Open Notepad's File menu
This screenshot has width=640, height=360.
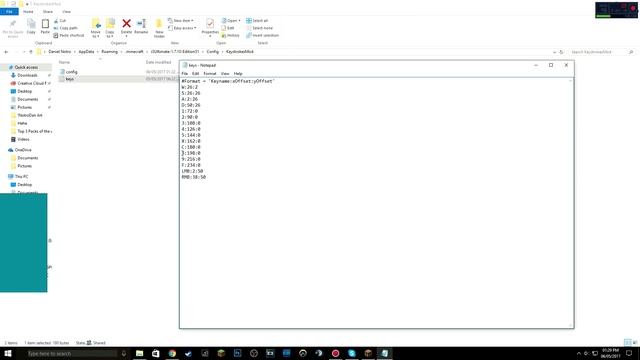(184, 73)
